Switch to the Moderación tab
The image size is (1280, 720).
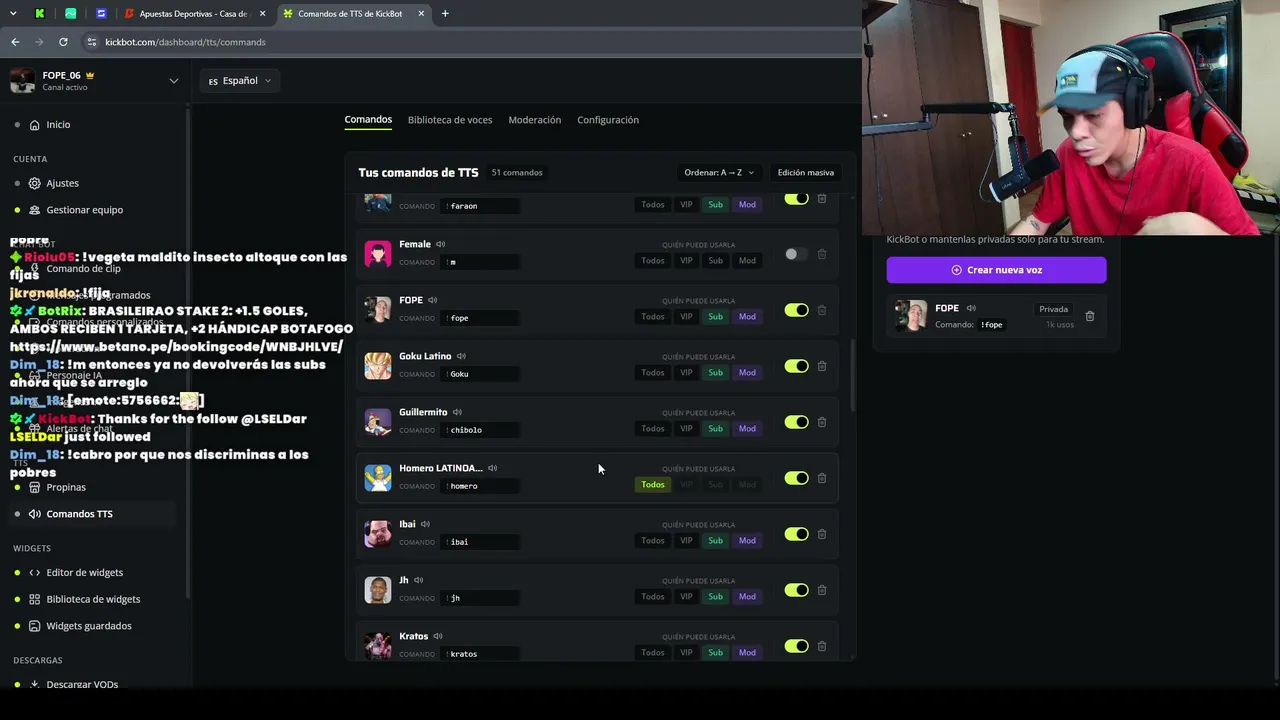tap(535, 120)
